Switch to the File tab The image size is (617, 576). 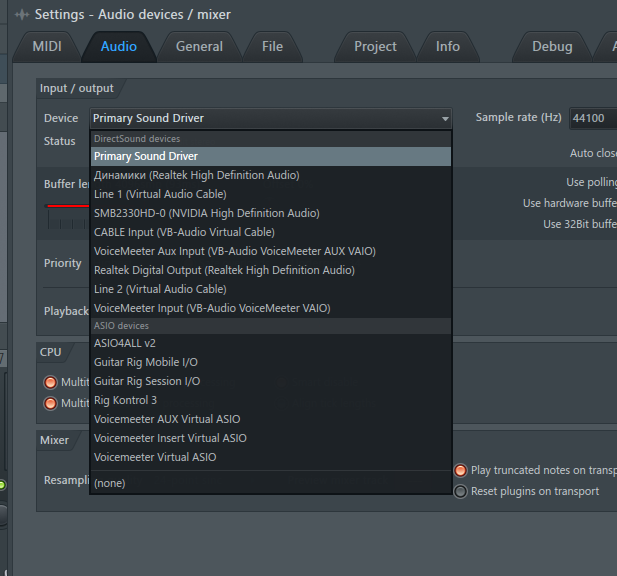coord(272,46)
